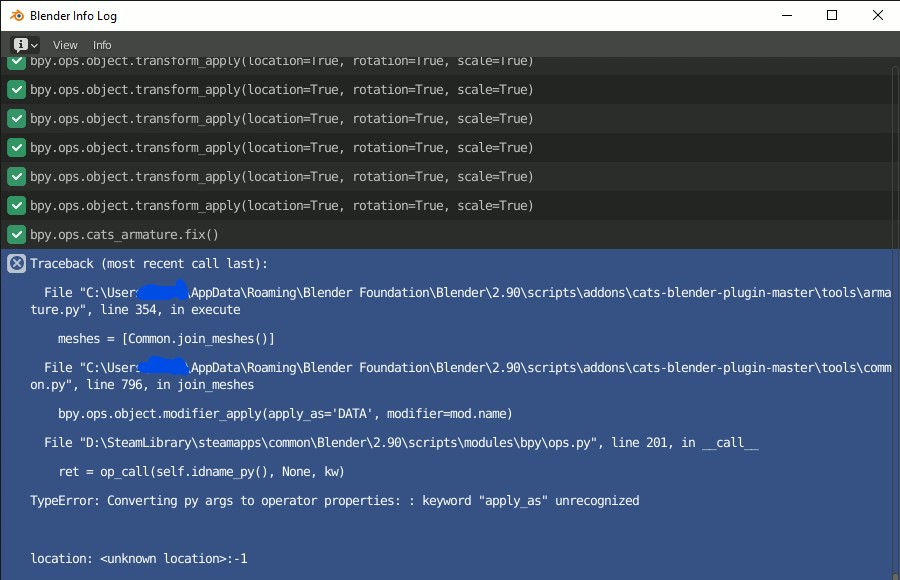Click green check icon beside bpy.ops.cats_armature.fix()

click(x=17, y=234)
